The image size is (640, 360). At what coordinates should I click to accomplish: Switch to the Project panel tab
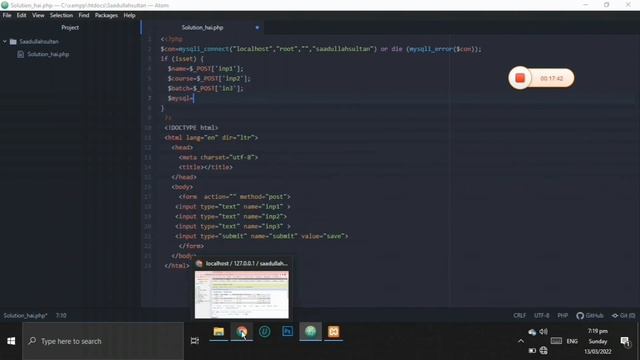pyautogui.click(x=70, y=27)
